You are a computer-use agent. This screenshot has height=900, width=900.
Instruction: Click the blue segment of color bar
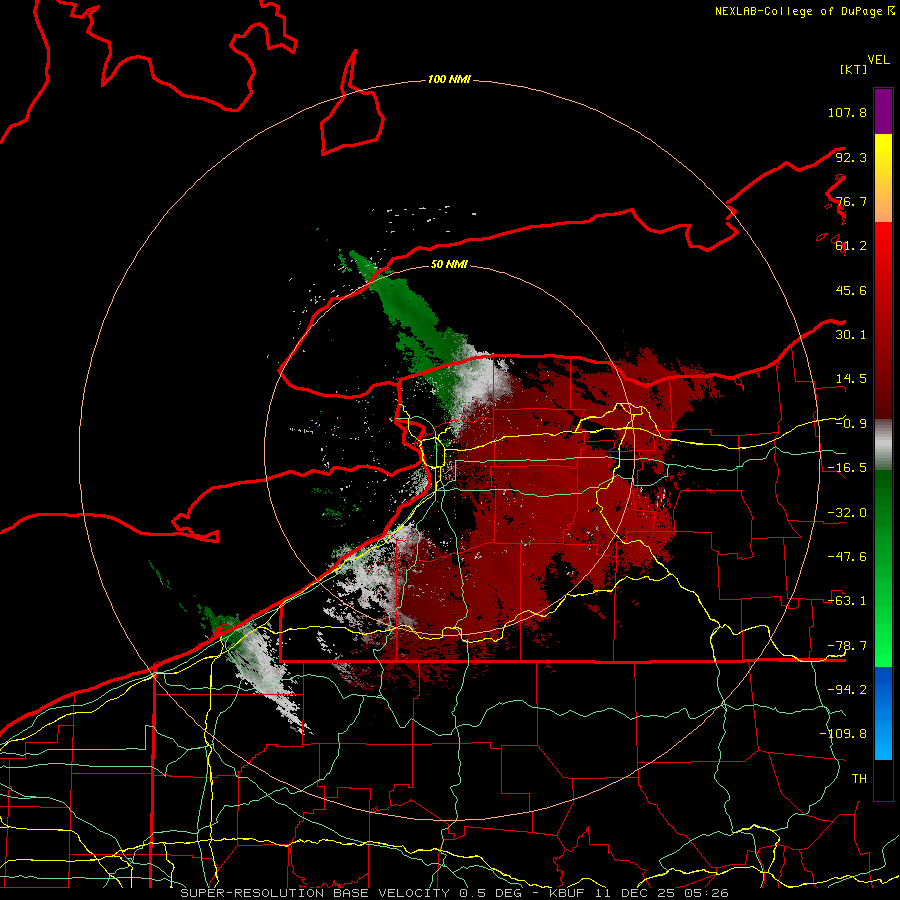[883, 713]
